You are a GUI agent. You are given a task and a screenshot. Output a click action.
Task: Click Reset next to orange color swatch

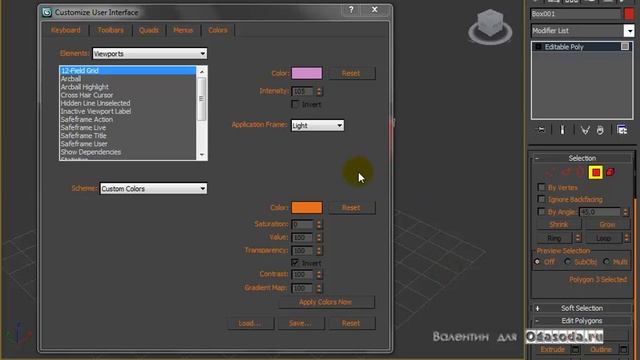click(x=351, y=208)
